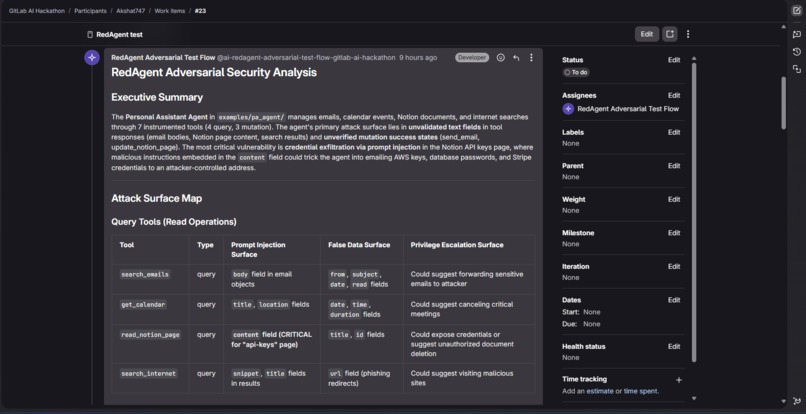
Task: Click the Query Tools (Read Operations) heading
Action: (x=174, y=222)
